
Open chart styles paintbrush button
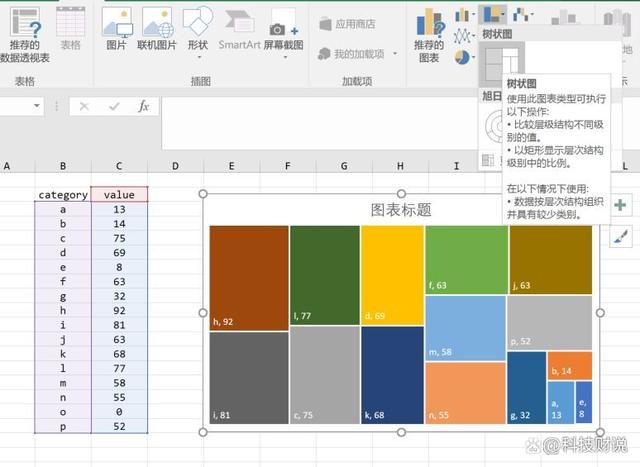pos(620,236)
